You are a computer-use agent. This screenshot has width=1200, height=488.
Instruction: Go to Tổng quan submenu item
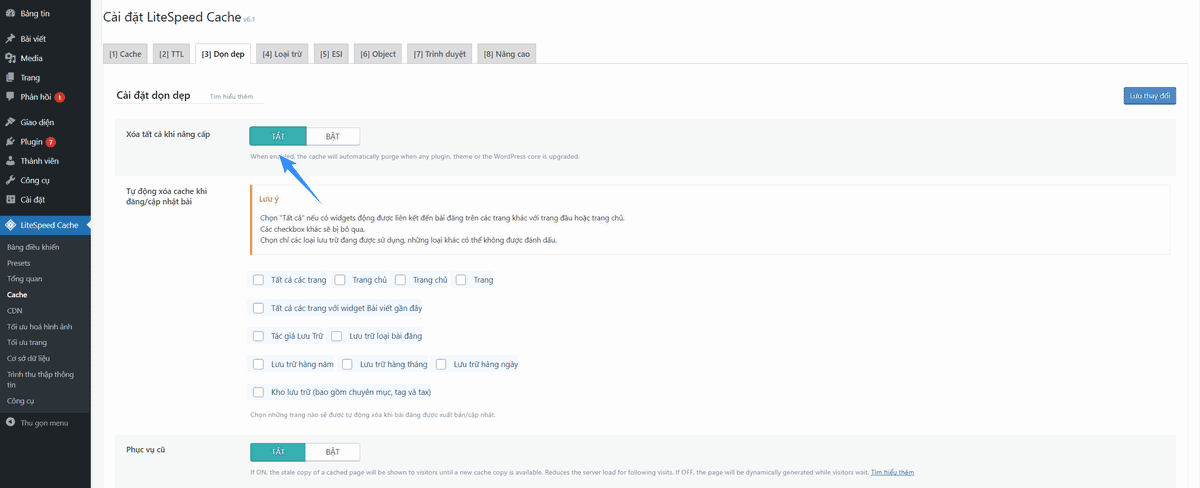point(25,278)
